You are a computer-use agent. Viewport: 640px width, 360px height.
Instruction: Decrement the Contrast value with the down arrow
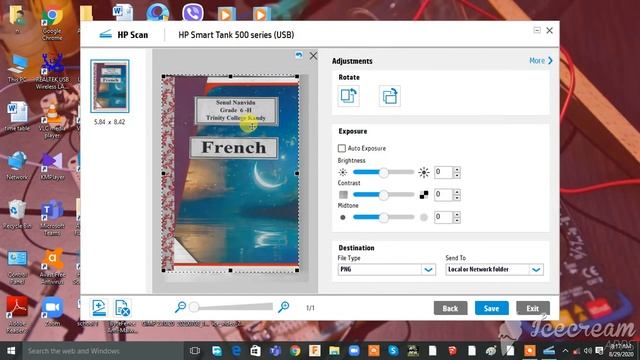(x=457, y=198)
